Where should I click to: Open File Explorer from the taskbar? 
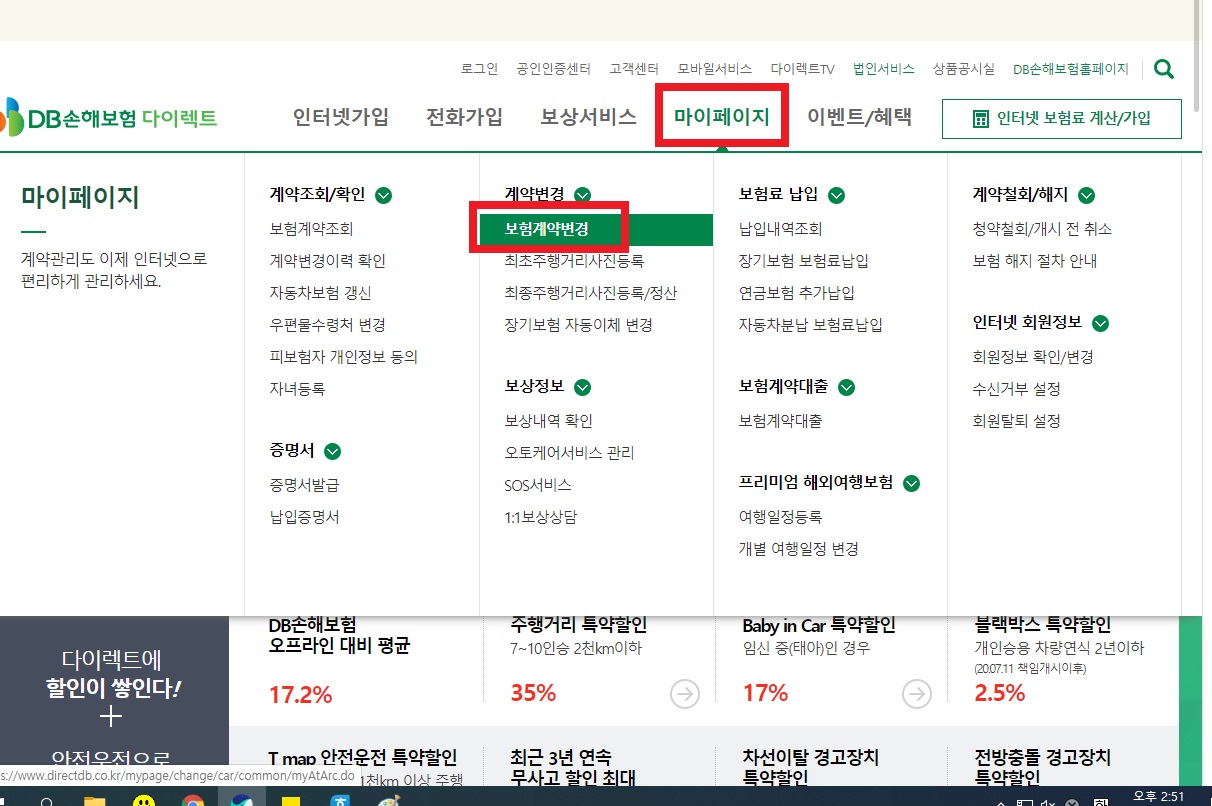click(95, 800)
